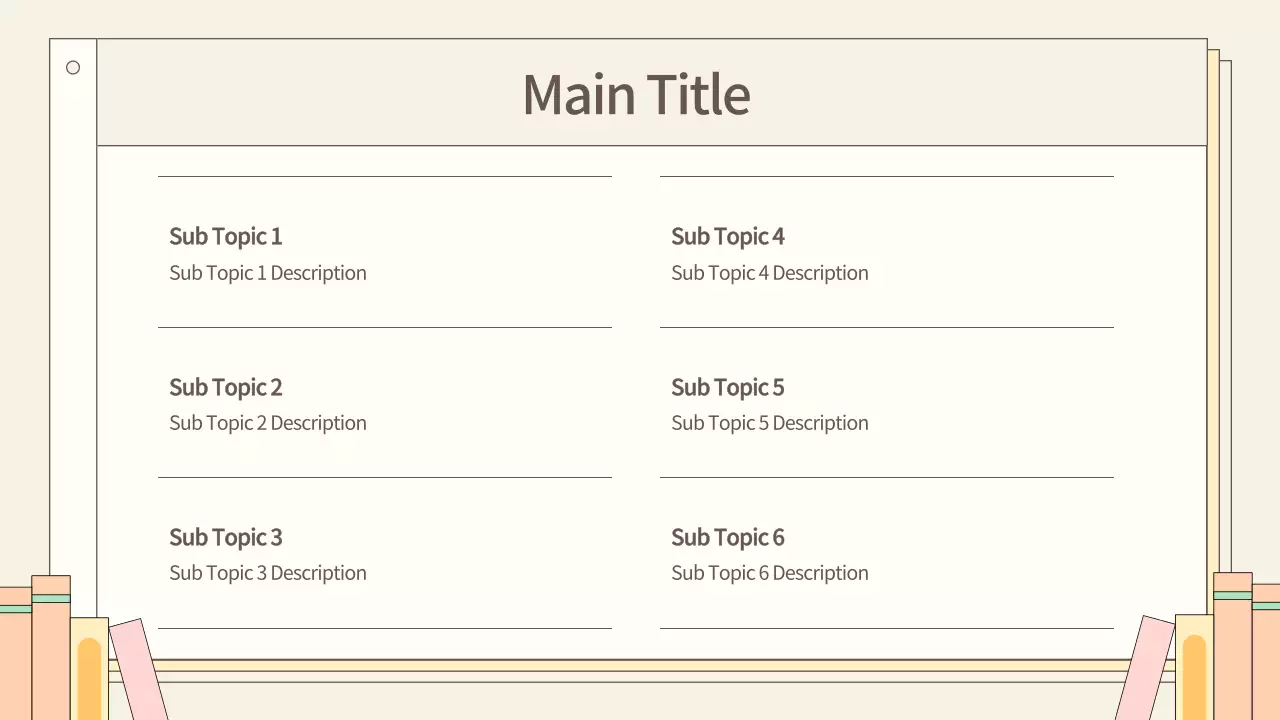Screen dimensions: 1280x720
Task: Select the Sub Topic 3 heading
Action: (x=225, y=537)
